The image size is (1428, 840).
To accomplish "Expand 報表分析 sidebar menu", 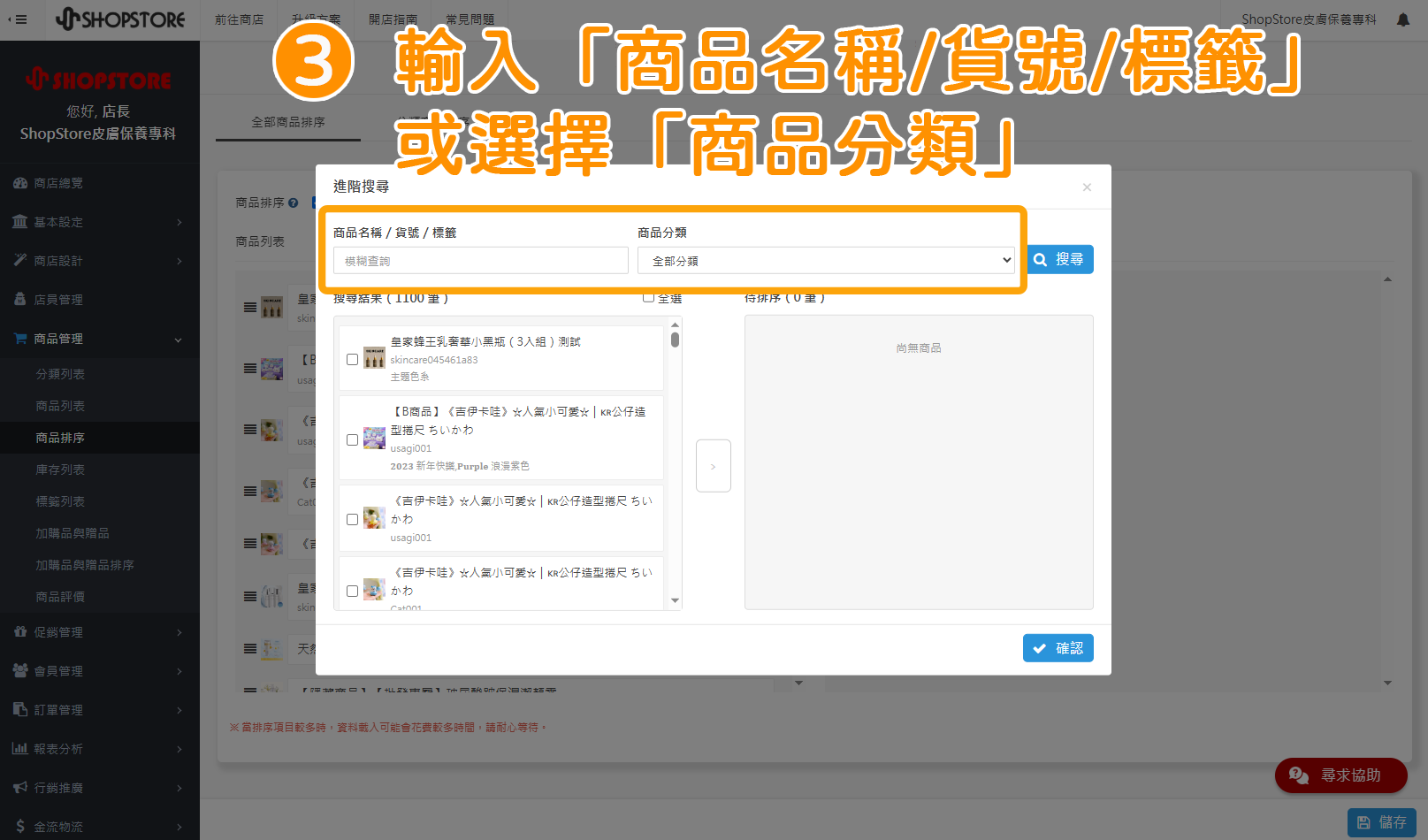I will [x=99, y=749].
